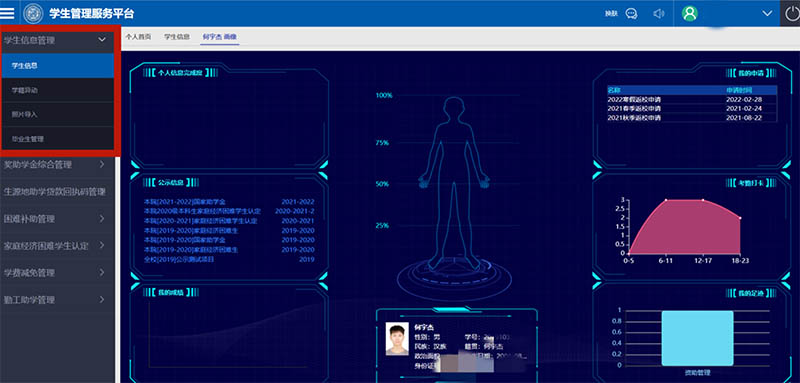Click the speaker announcement icon
The height and width of the screenshot is (383, 800).
click(659, 14)
